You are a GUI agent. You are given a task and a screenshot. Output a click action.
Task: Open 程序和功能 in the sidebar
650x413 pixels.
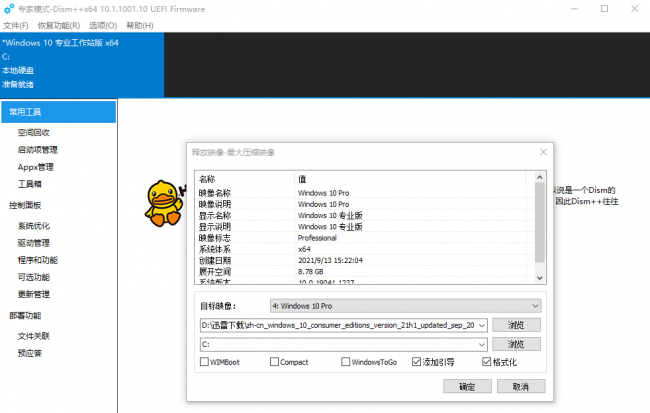[38, 260]
